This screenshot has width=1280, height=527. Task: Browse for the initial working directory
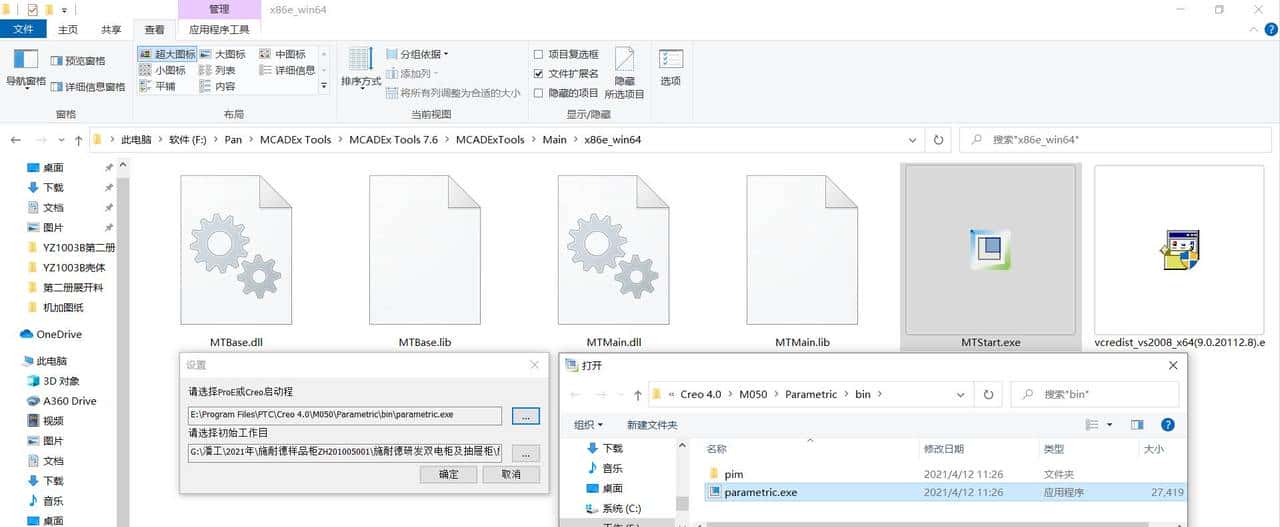pyautogui.click(x=525, y=452)
